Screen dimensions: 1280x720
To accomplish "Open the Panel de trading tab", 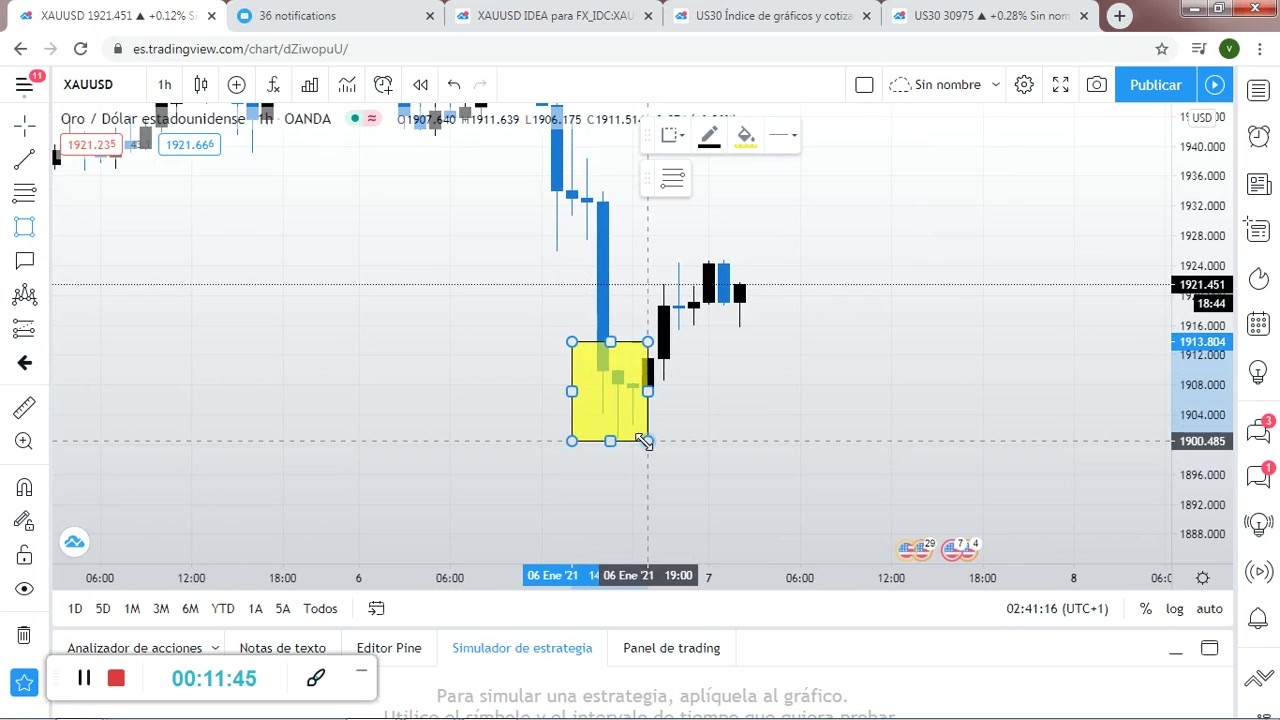I will [671, 648].
